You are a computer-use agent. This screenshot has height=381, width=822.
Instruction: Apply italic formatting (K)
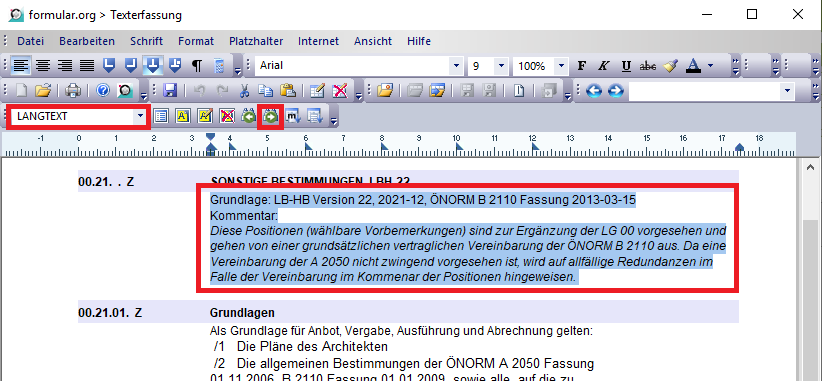point(604,66)
